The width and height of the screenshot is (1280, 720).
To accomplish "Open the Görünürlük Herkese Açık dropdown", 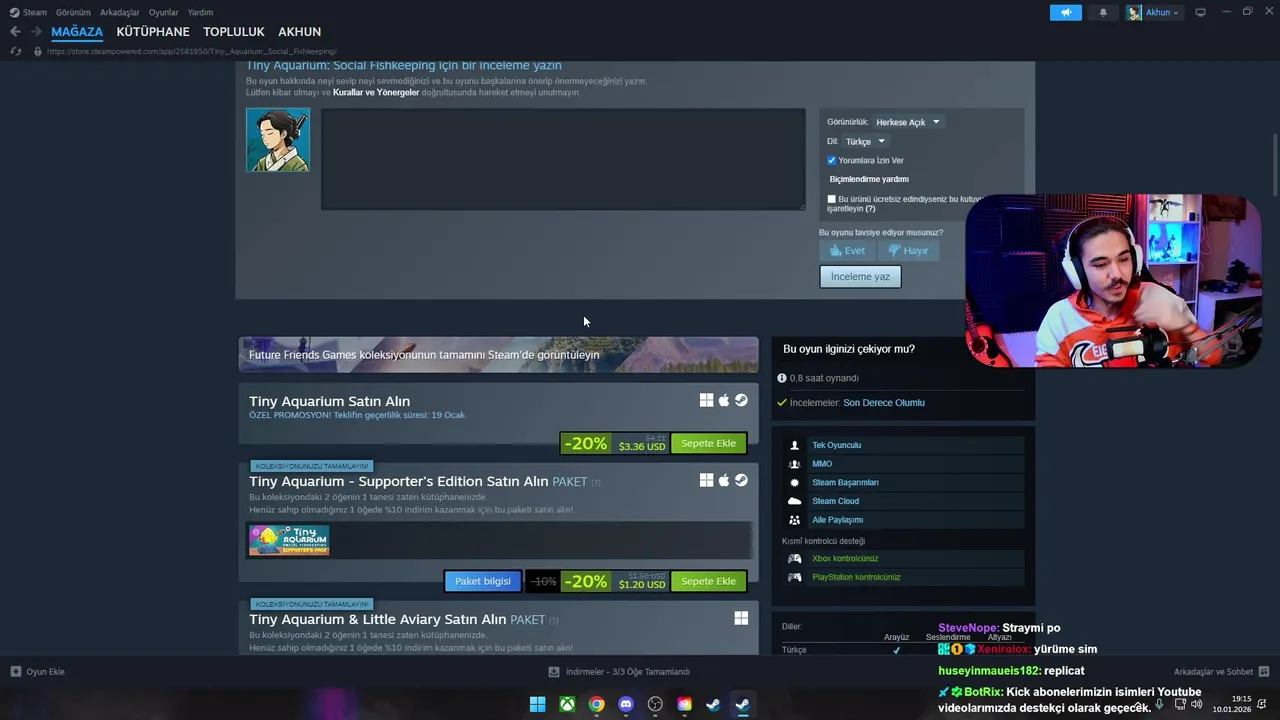I will point(908,122).
